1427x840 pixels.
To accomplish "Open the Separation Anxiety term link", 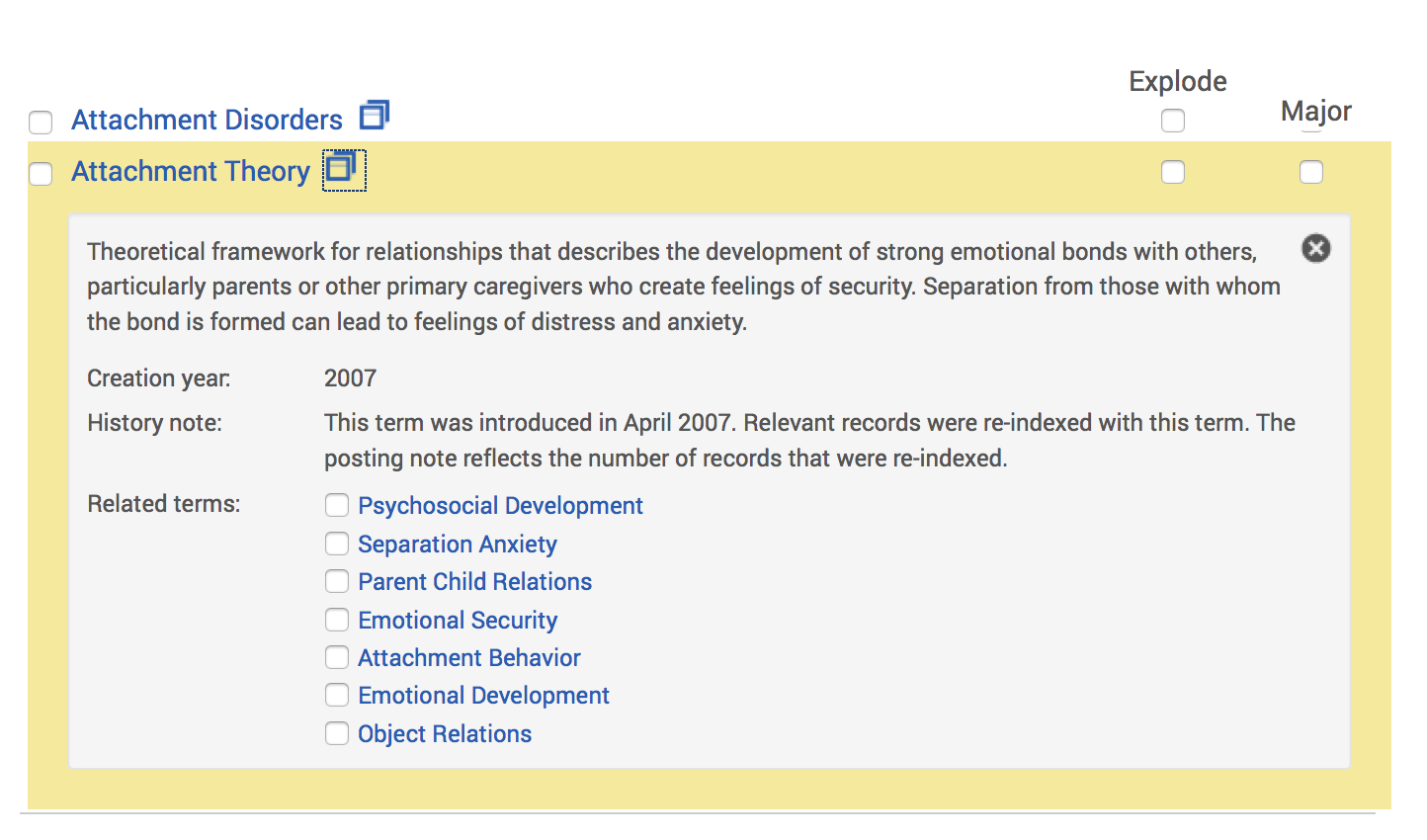I will click(458, 545).
